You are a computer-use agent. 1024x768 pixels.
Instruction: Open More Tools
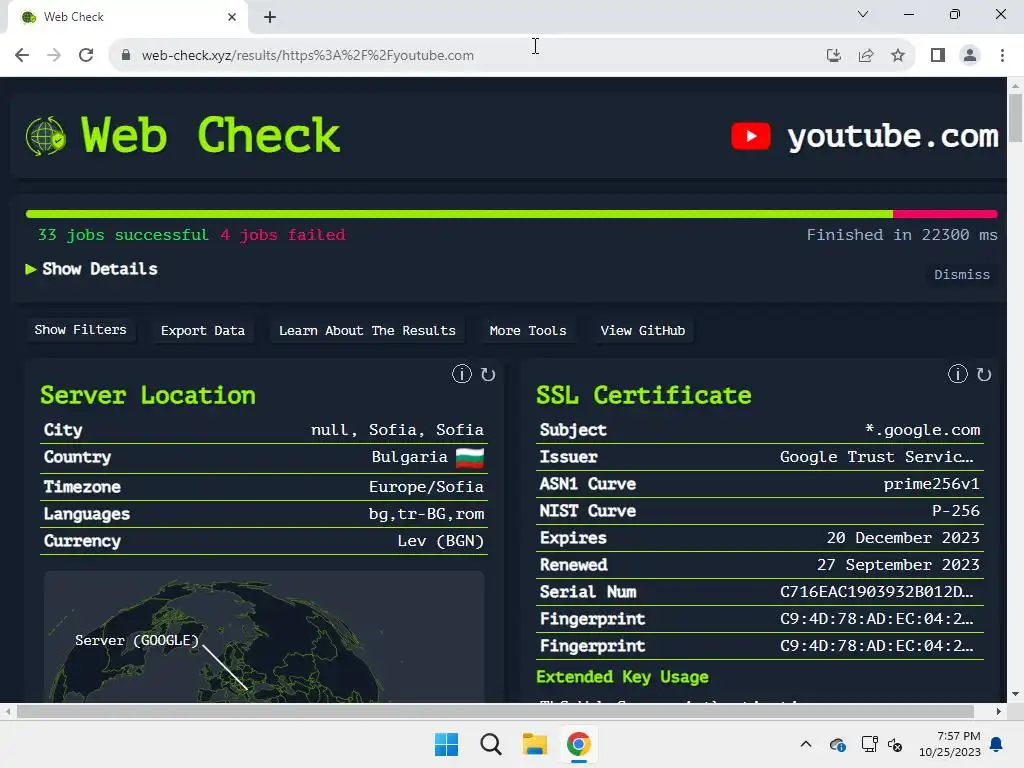[528, 330]
